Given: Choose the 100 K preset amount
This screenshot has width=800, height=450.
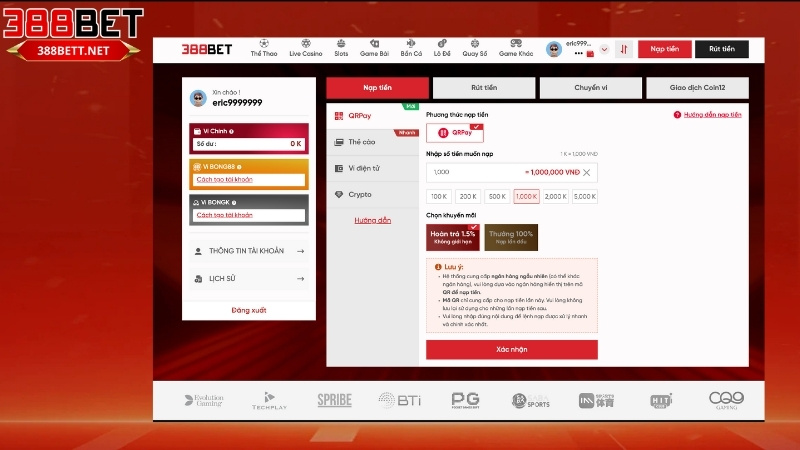Looking at the screenshot, I should pos(439,196).
